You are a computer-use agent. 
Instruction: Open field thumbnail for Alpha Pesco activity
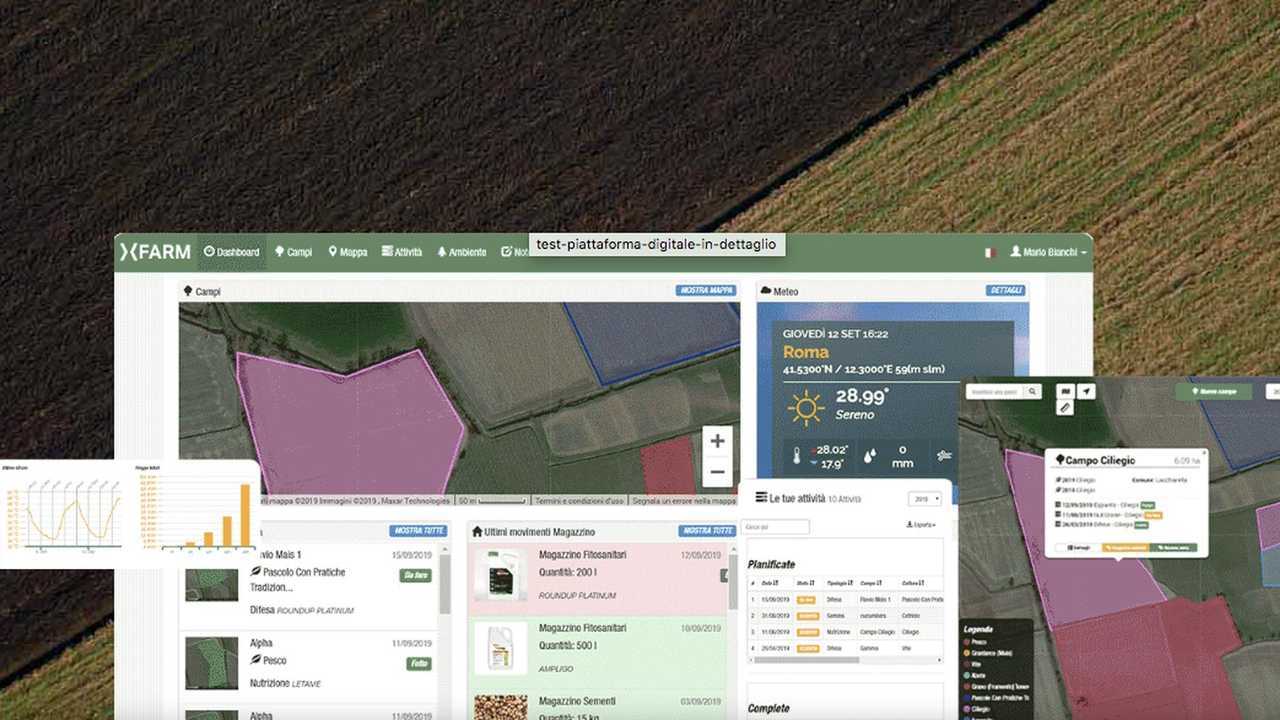pyautogui.click(x=212, y=663)
